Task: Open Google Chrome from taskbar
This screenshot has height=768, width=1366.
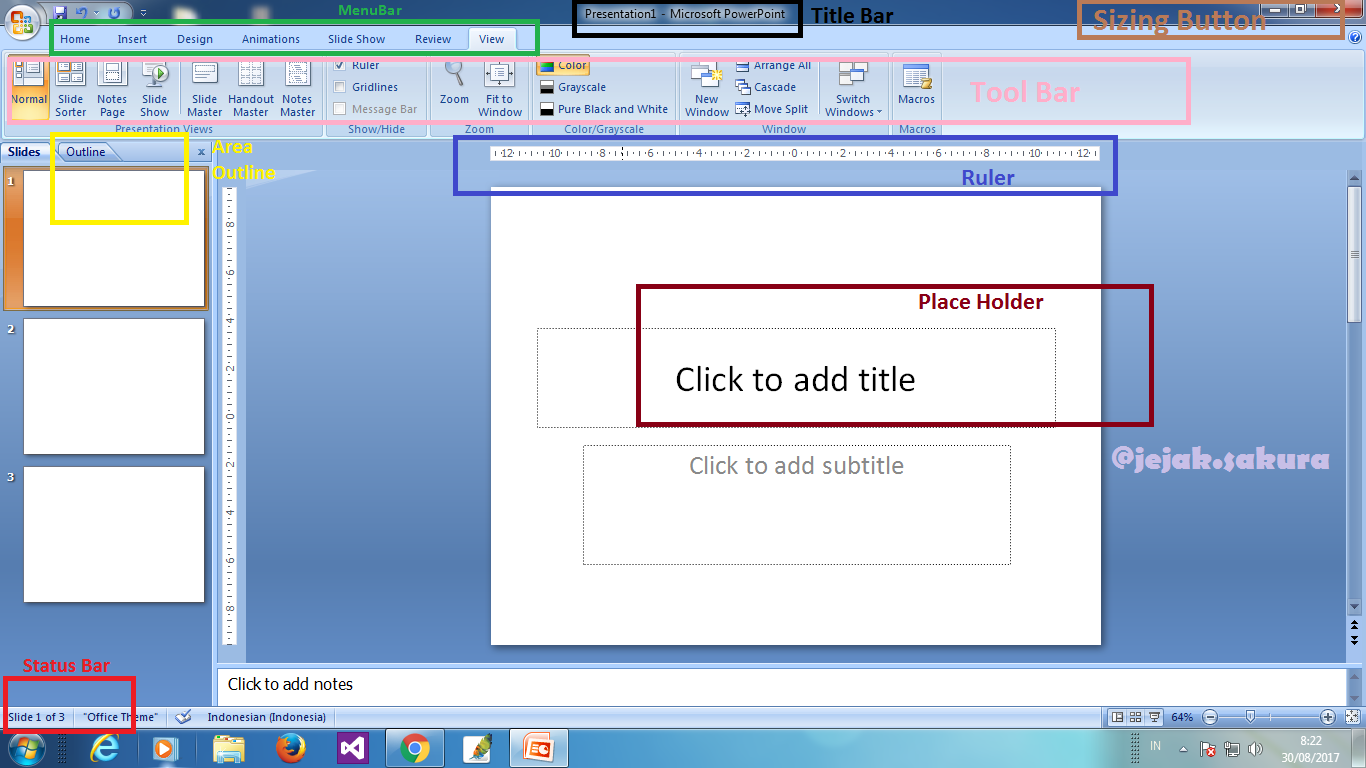Action: coord(415,748)
